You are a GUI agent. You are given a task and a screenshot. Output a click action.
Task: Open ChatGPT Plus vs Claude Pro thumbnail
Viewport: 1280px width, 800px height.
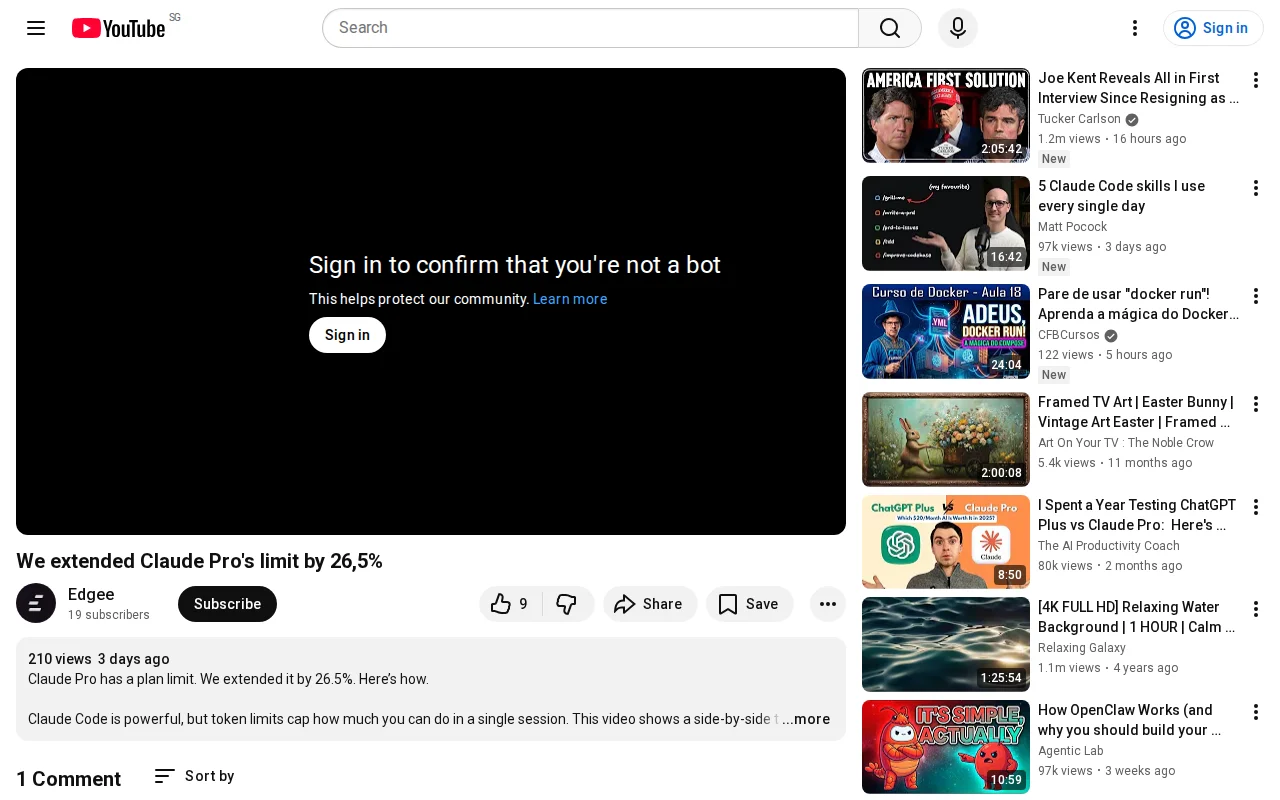click(x=946, y=542)
